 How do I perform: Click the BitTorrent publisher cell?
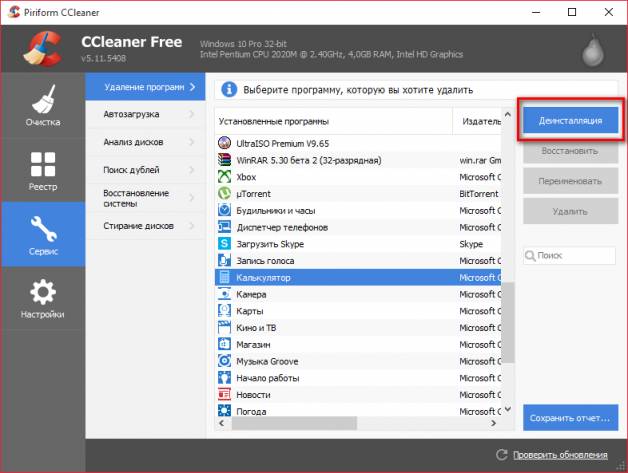pyautogui.click(x=479, y=193)
